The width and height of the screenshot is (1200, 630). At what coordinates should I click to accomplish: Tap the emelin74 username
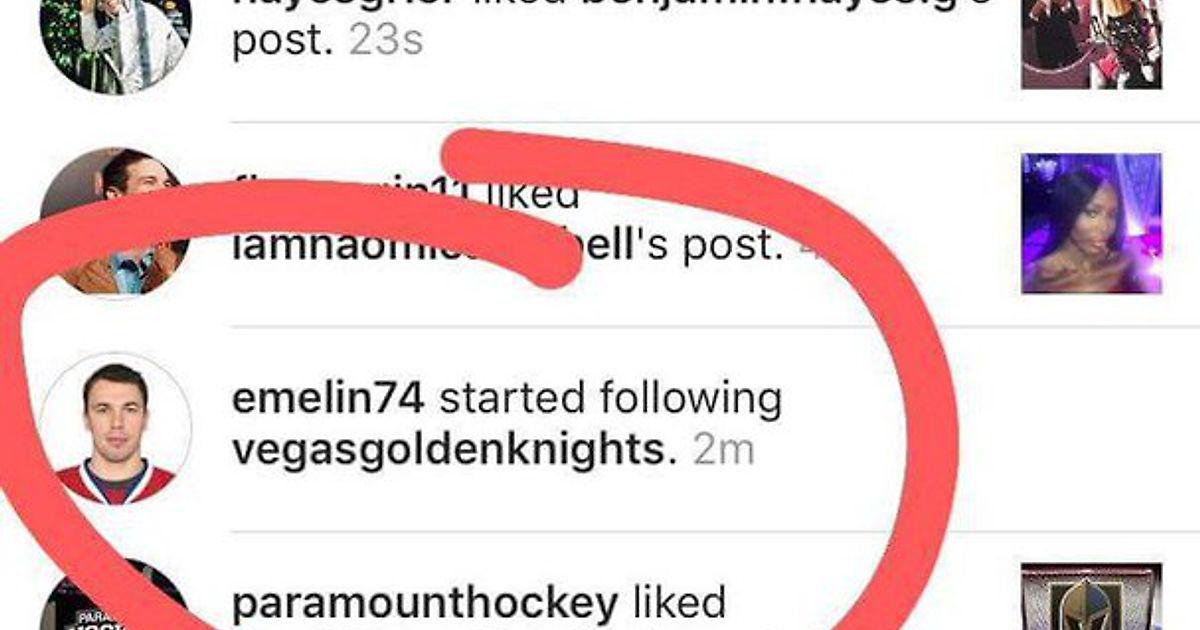click(329, 399)
